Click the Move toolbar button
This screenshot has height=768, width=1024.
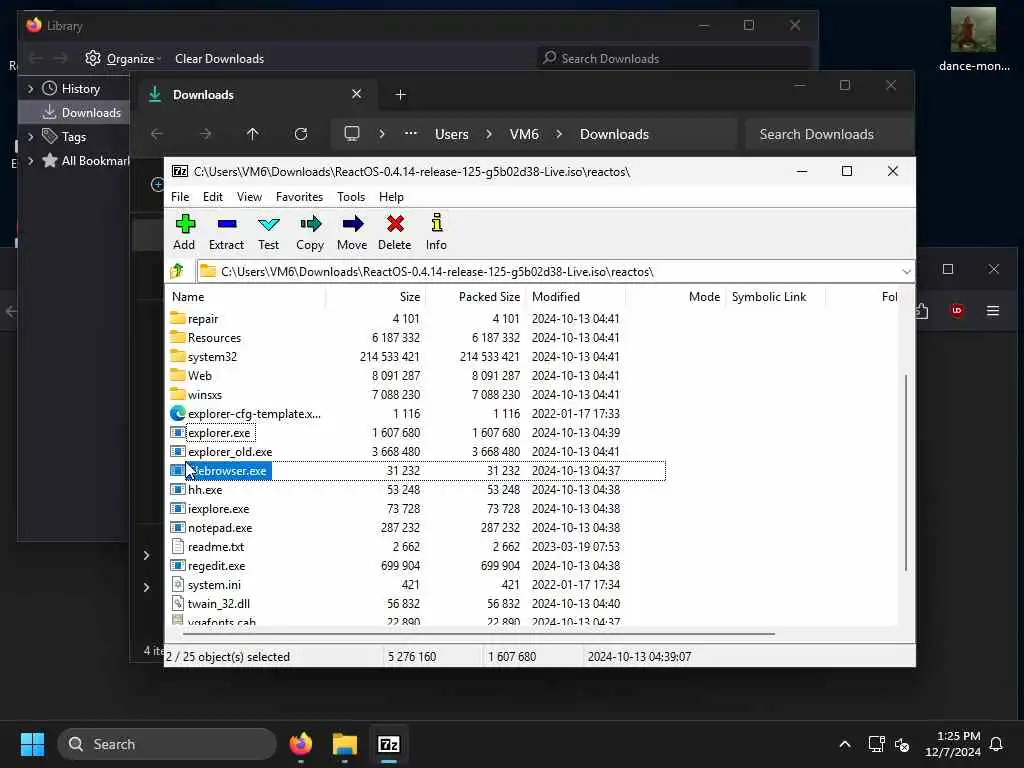352,232
